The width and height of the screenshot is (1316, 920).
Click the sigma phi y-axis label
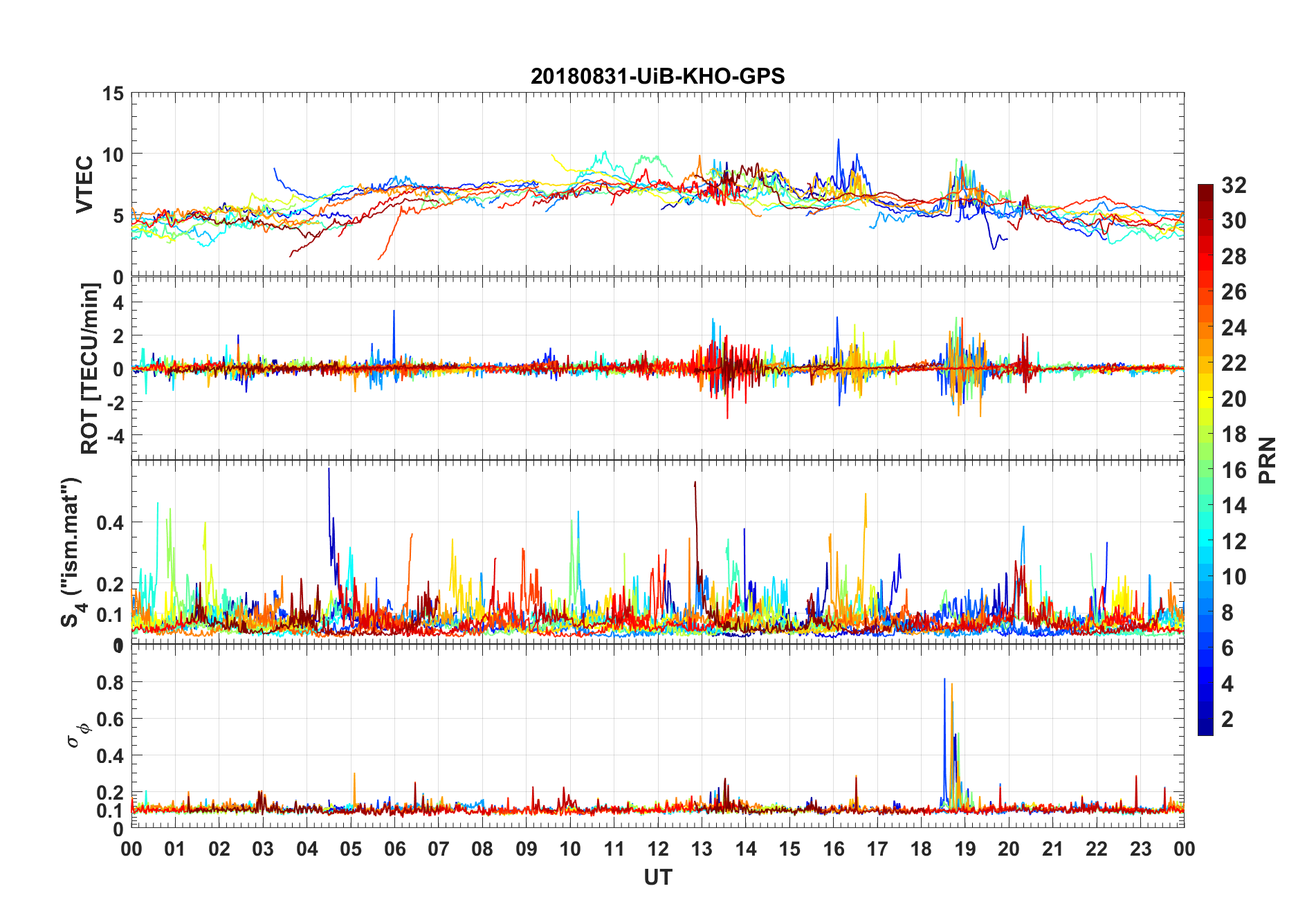coord(77,735)
